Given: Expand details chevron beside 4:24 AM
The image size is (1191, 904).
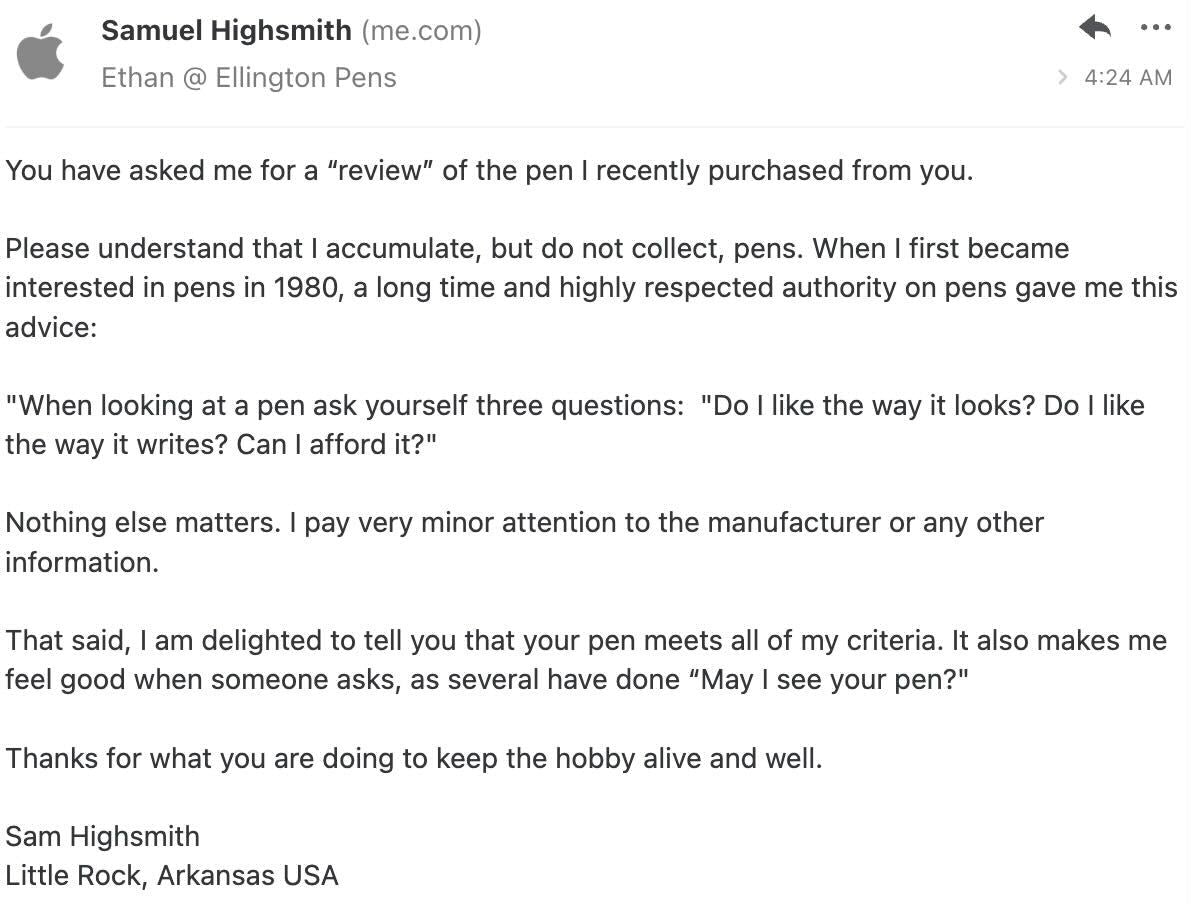Looking at the screenshot, I should [x=1062, y=77].
